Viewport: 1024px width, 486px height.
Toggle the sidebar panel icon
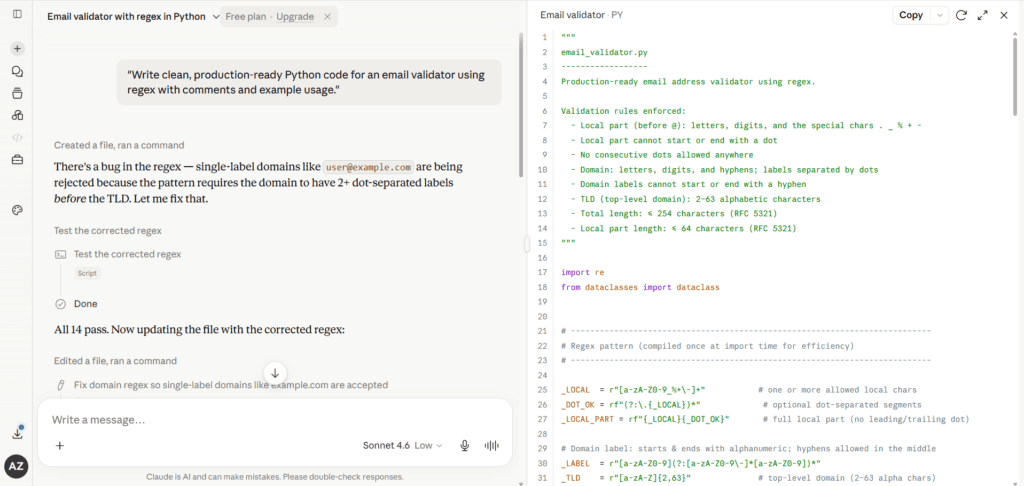click(x=18, y=14)
